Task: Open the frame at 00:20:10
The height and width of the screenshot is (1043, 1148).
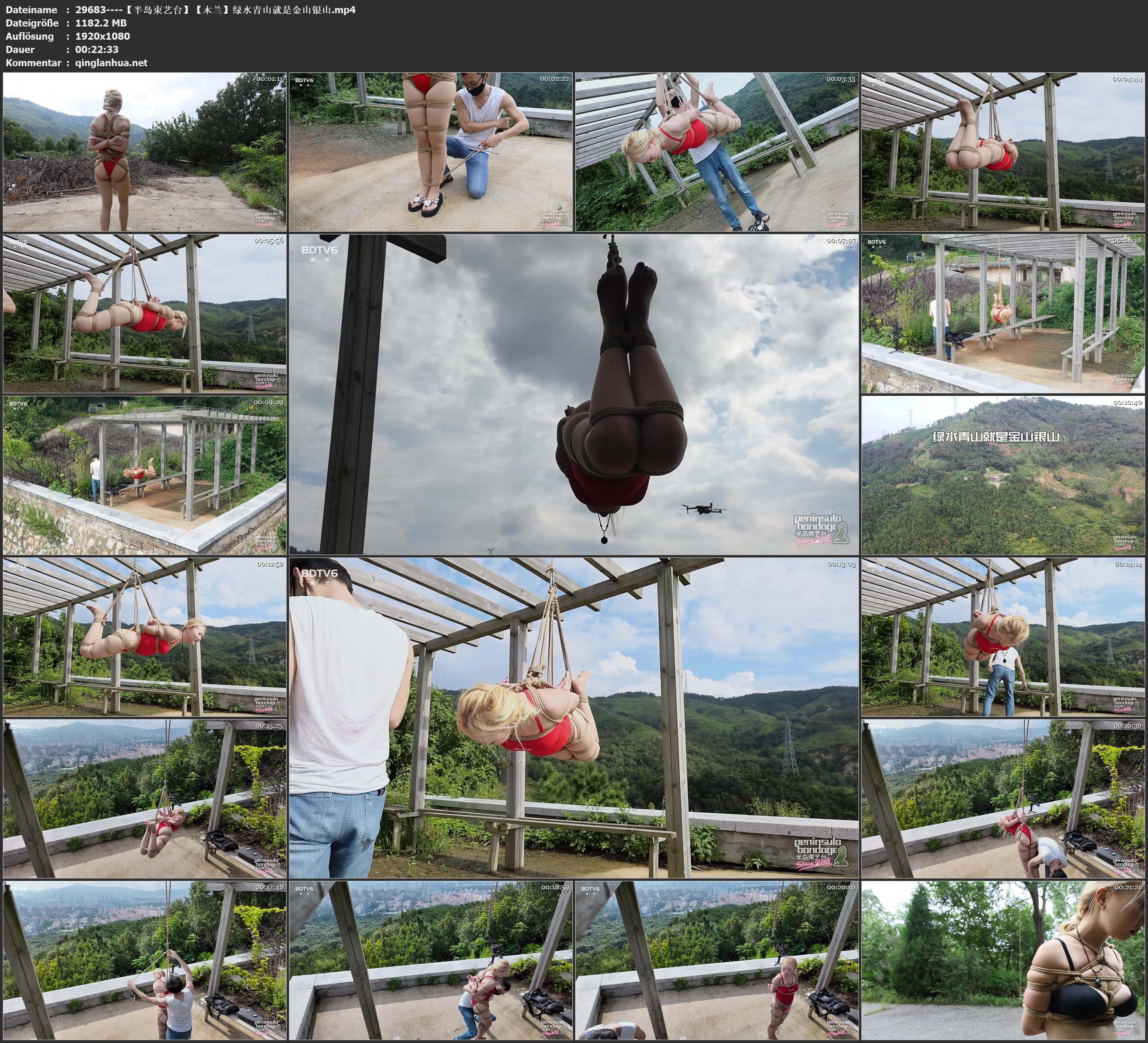Action: 716,960
